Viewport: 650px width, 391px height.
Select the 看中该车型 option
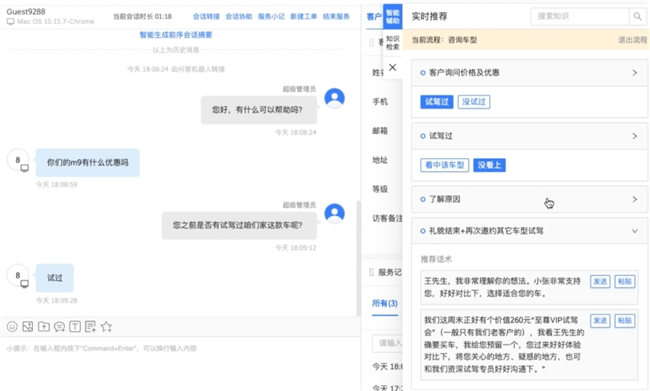[x=444, y=165]
